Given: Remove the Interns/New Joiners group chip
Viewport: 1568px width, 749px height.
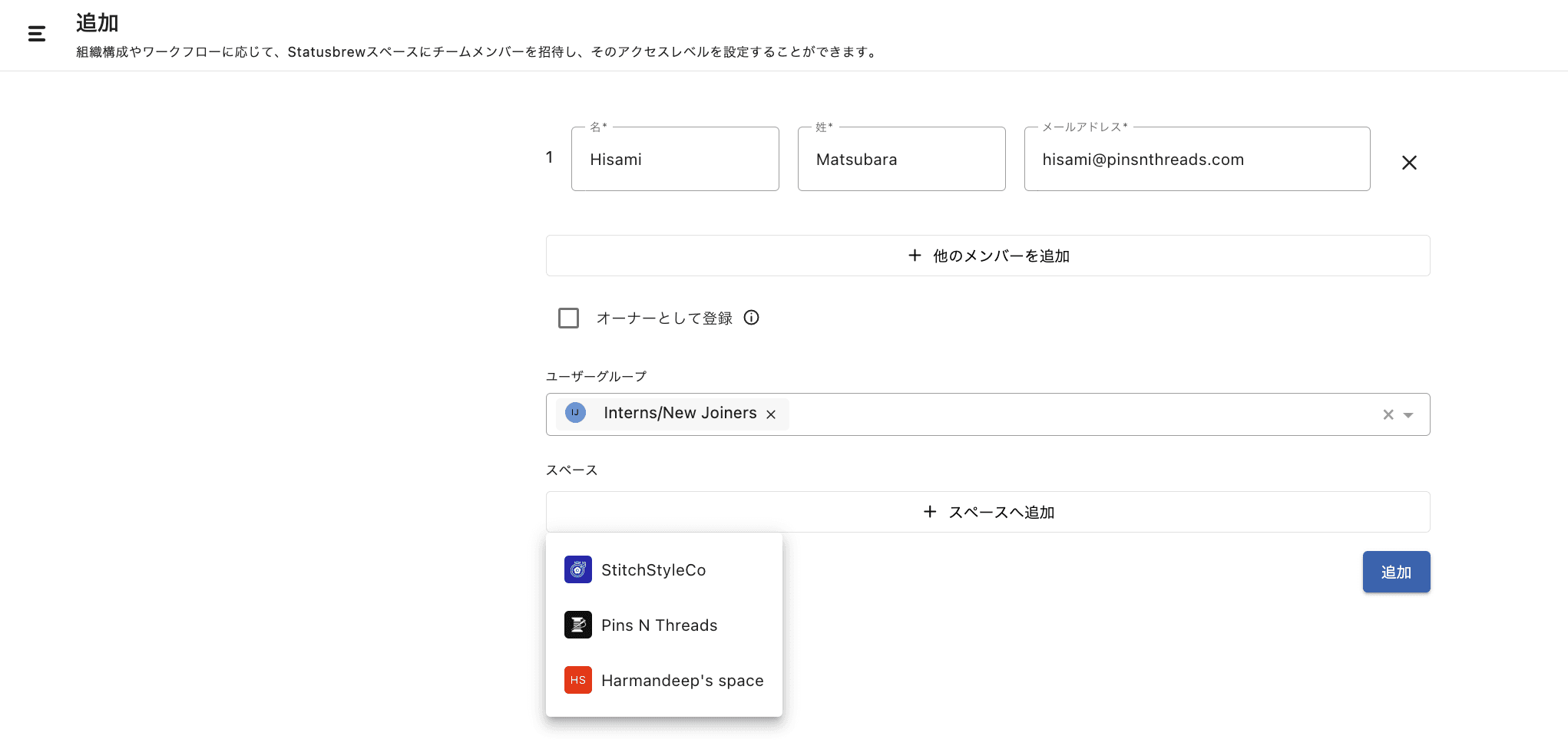Looking at the screenshot, I should (771, 414).
